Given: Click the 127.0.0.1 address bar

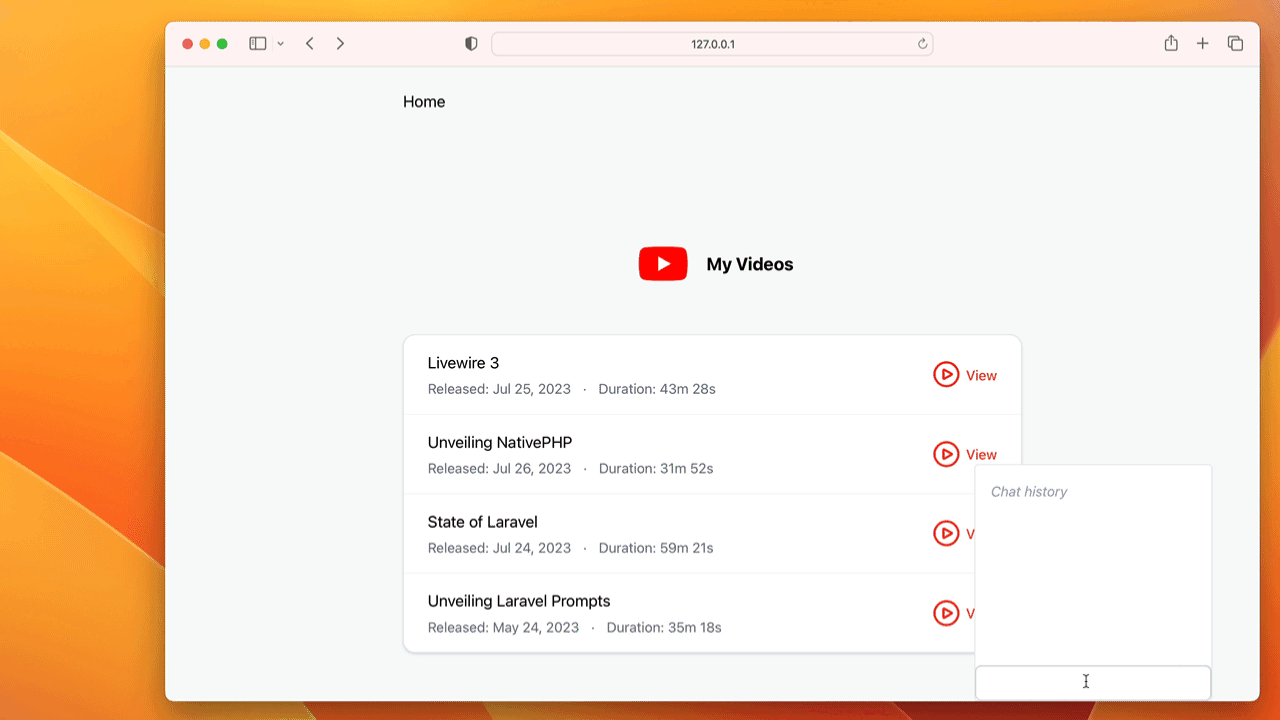Looking at the screenshot, I should [x=712, y=44].
